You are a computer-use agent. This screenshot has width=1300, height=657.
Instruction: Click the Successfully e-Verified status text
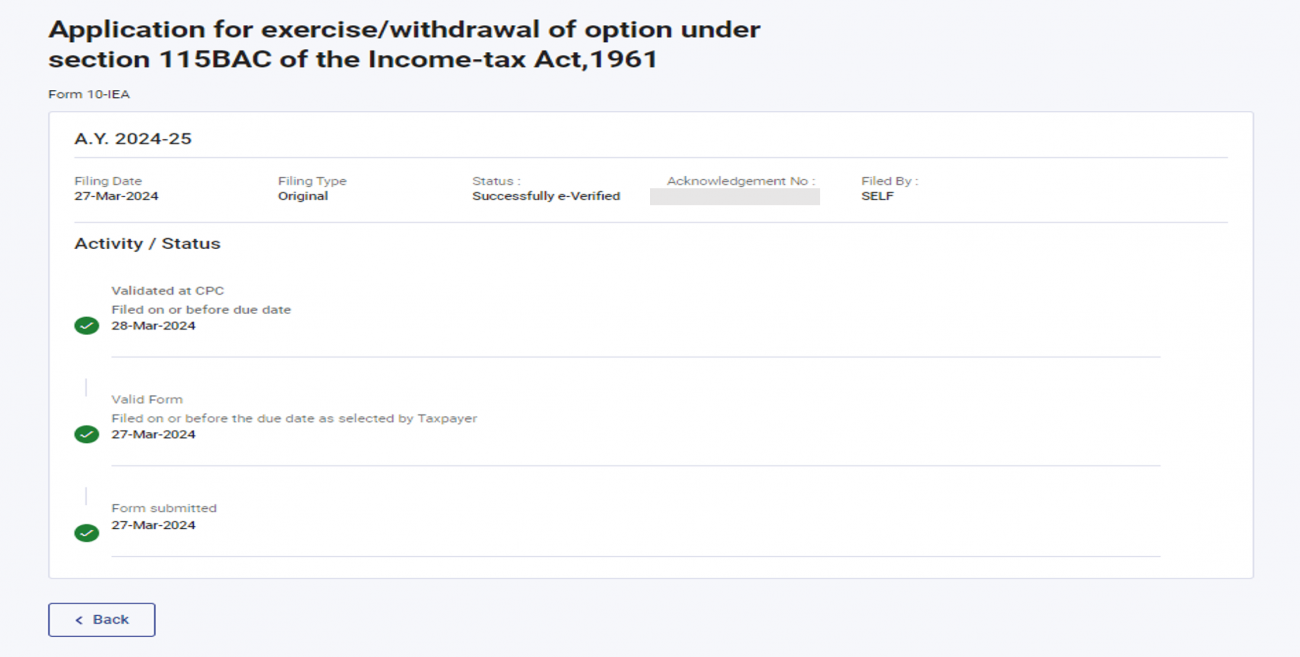[546, 196]
